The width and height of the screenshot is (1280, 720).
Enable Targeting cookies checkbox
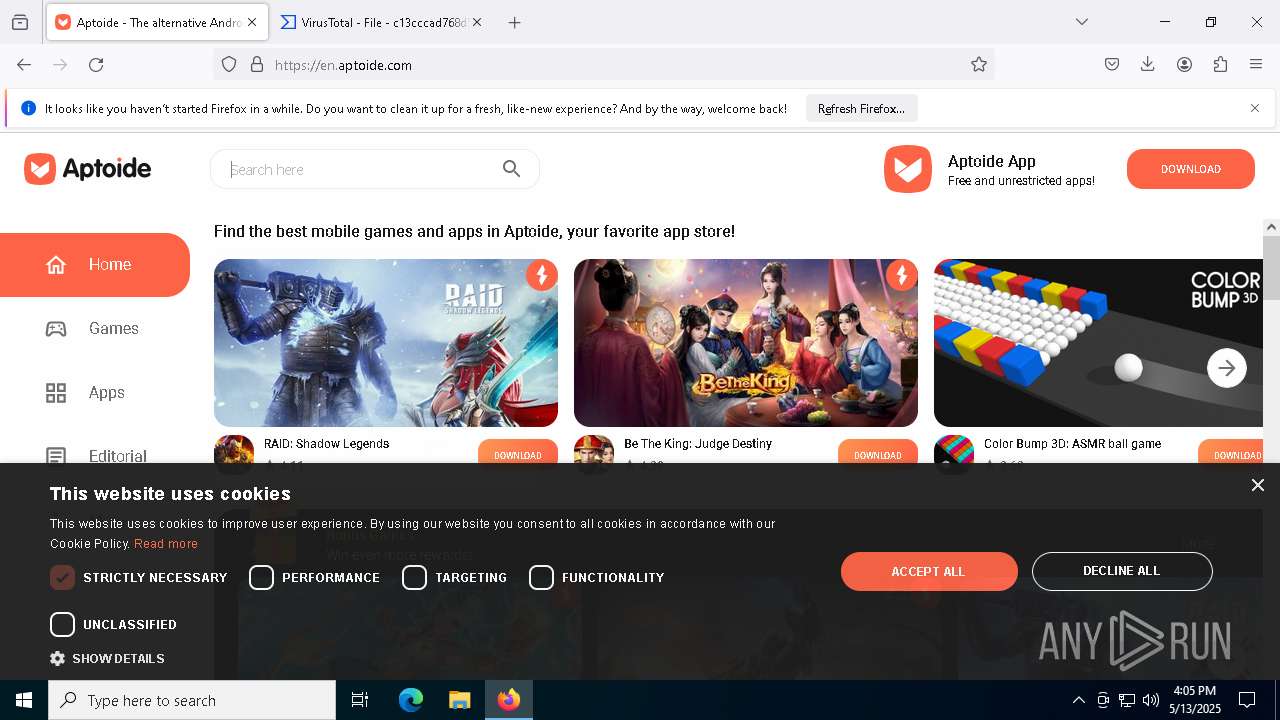click(x=414, y=578)
